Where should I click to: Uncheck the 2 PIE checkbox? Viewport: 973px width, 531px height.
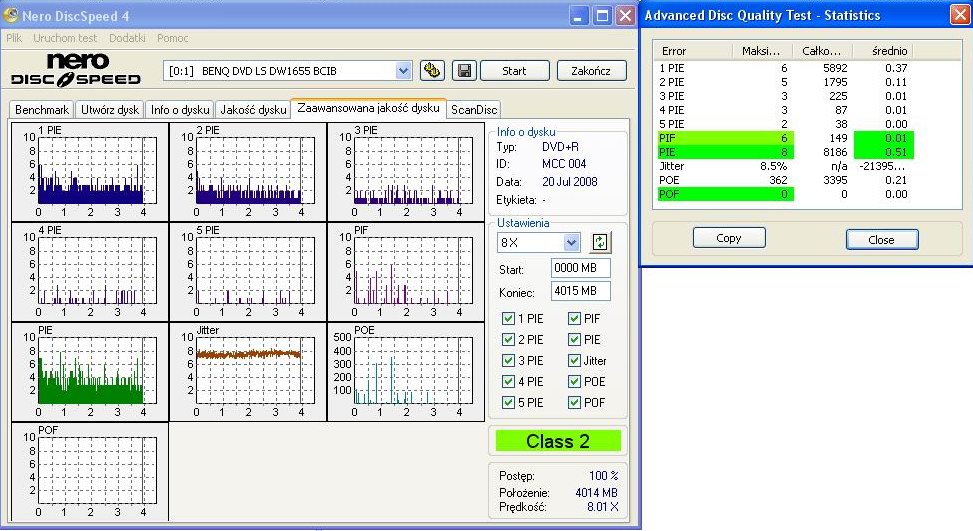point(508,340)
